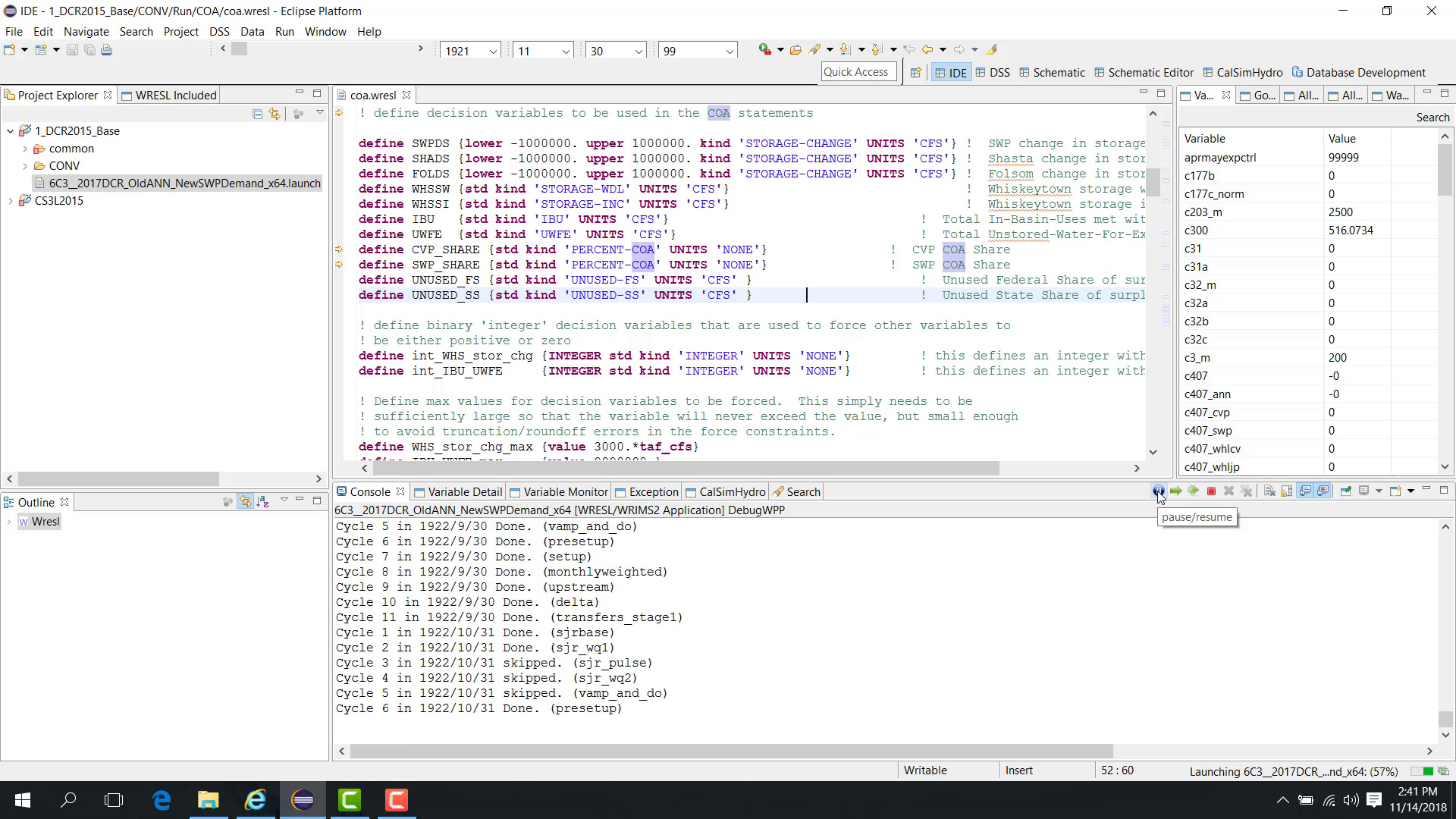
Task: Switch to the DSS perspective
Action: pos(992,73)
